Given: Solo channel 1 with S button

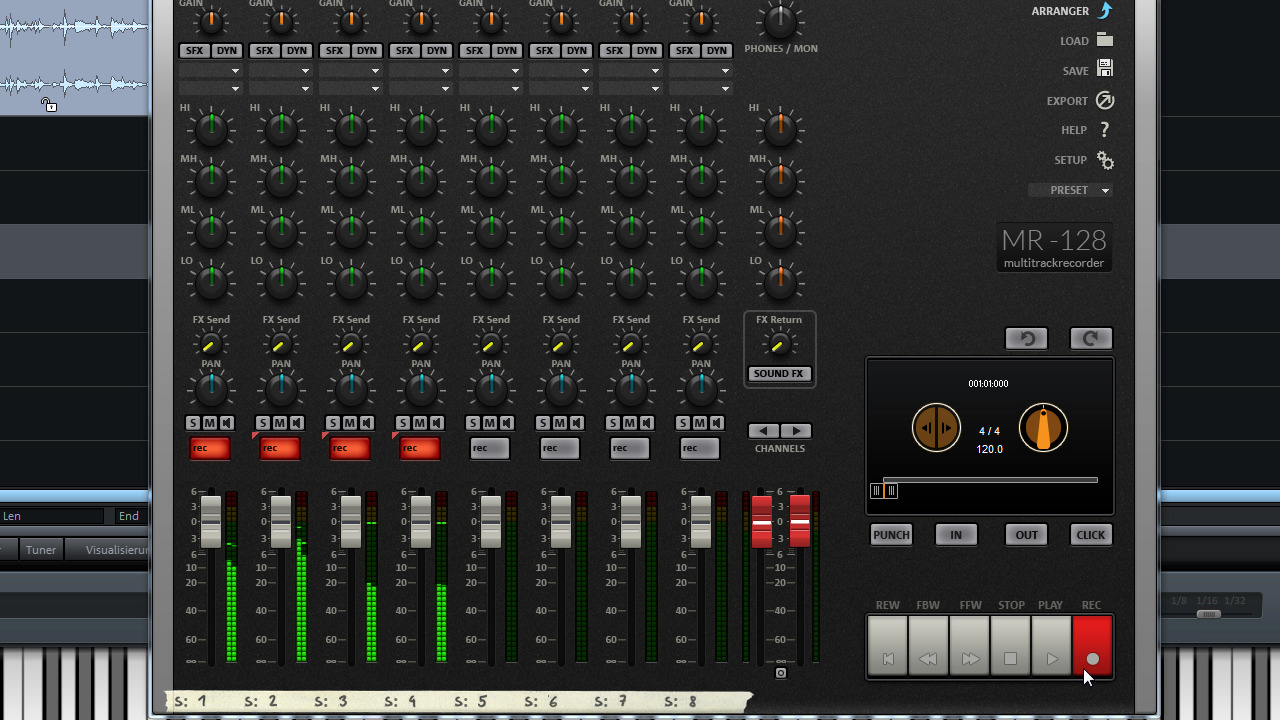Looking at the screenshot, I should 193,423.
